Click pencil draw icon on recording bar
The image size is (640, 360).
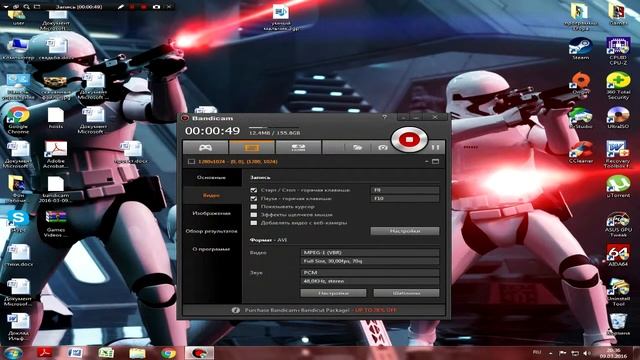pyautogui.click(x=121, y=7)
